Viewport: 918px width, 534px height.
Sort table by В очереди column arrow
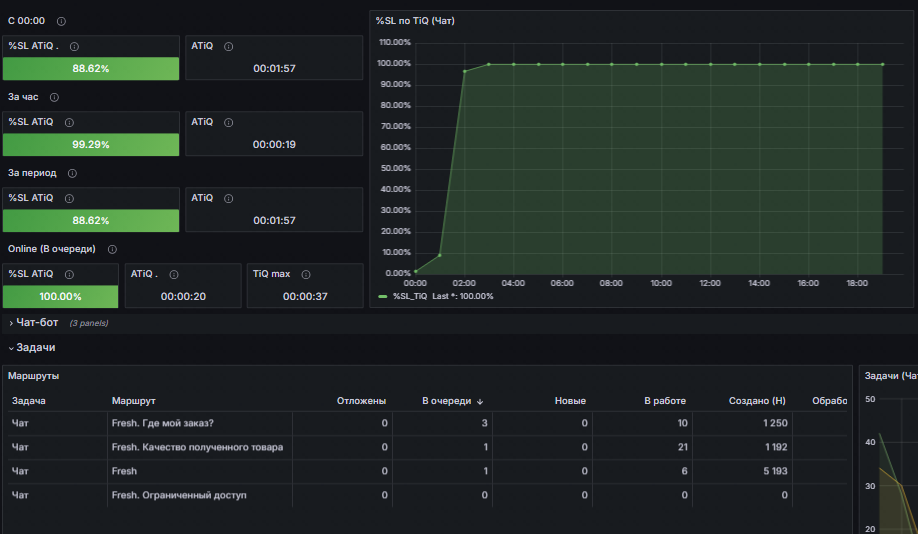click(x=480, y=401)
